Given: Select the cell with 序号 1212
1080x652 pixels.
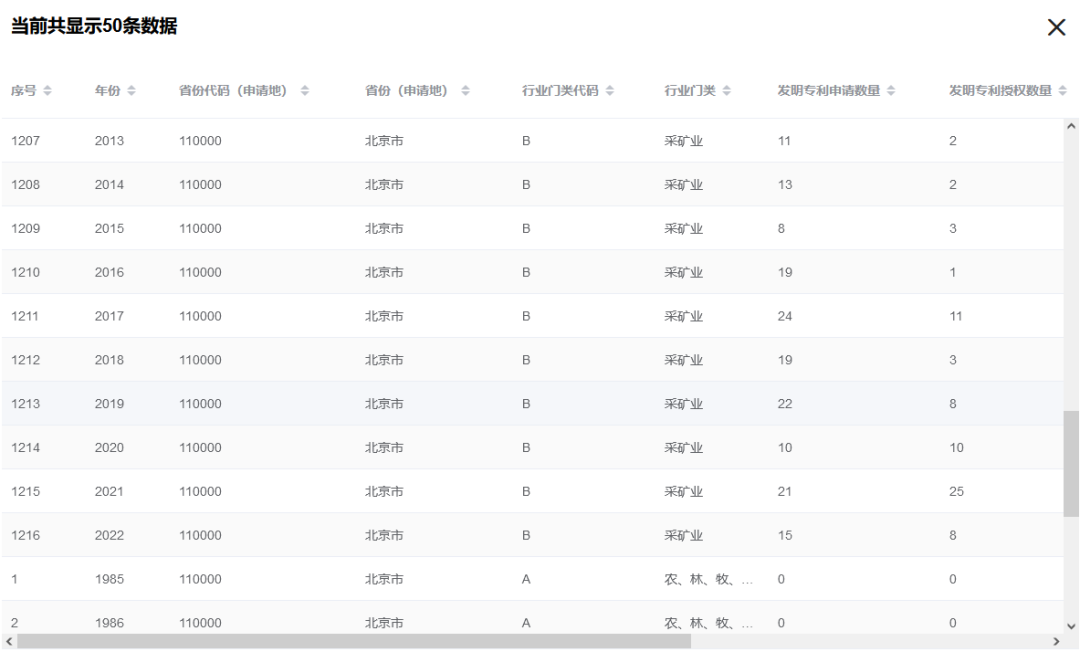Looking at the screenshot, I should tap(25, 360).
